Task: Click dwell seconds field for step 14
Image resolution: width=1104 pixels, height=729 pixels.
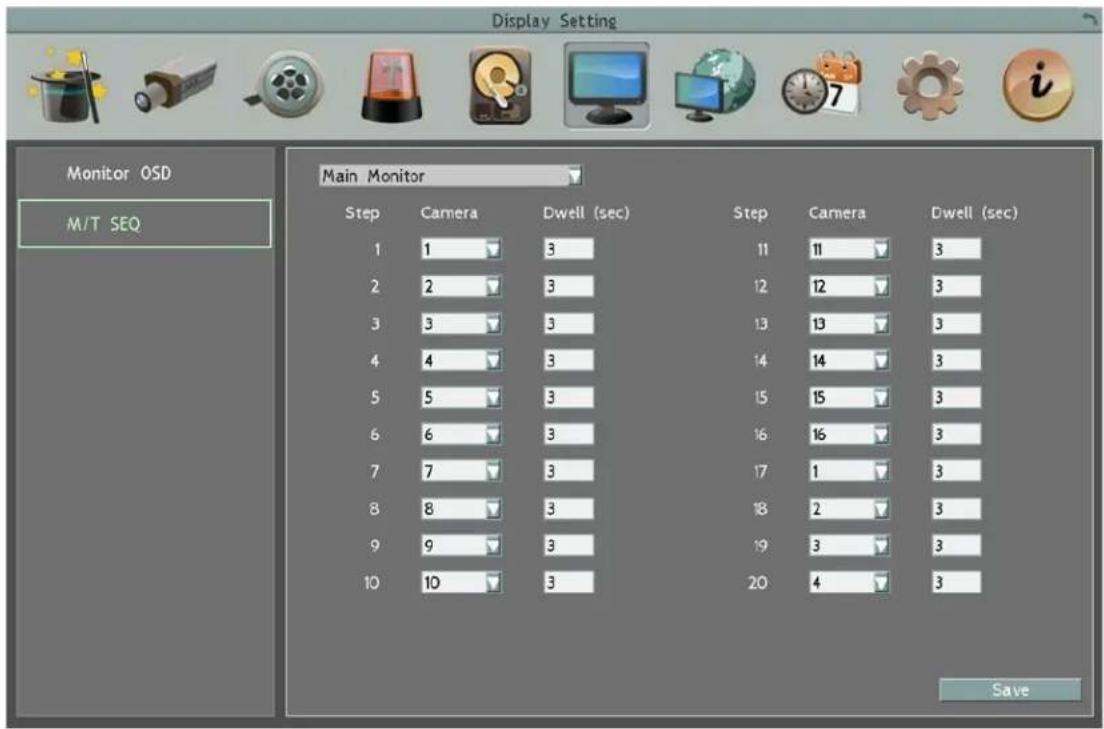Action: 956,360
